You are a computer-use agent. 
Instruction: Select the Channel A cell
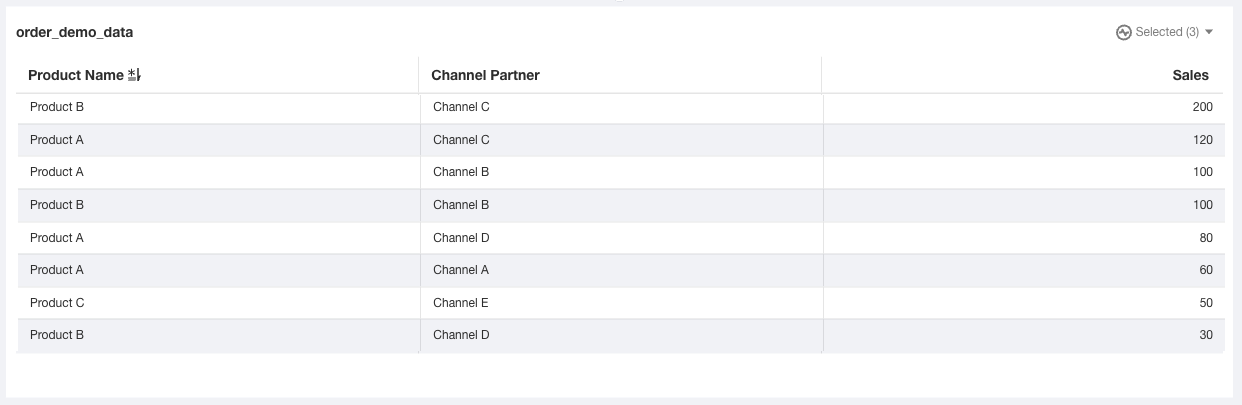[461, 270]
